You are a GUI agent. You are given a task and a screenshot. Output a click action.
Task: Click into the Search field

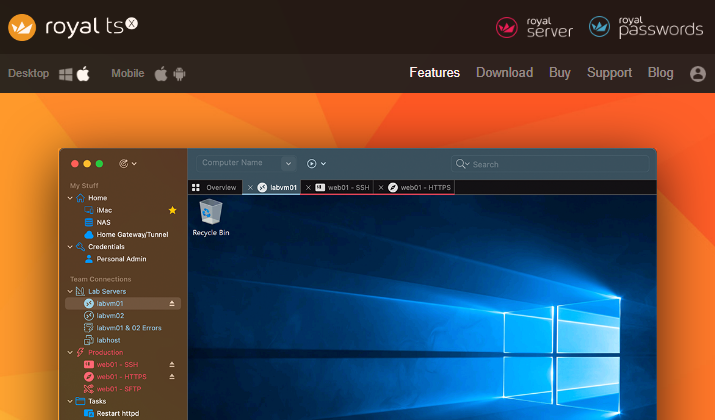550,164
